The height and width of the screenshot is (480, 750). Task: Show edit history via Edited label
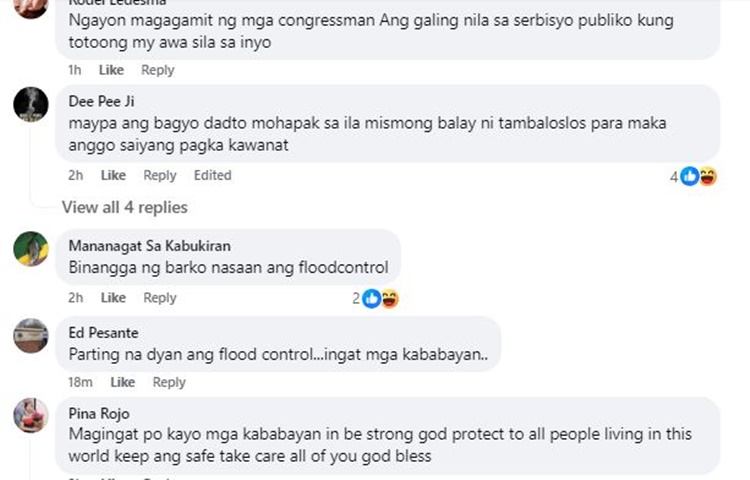212,175
